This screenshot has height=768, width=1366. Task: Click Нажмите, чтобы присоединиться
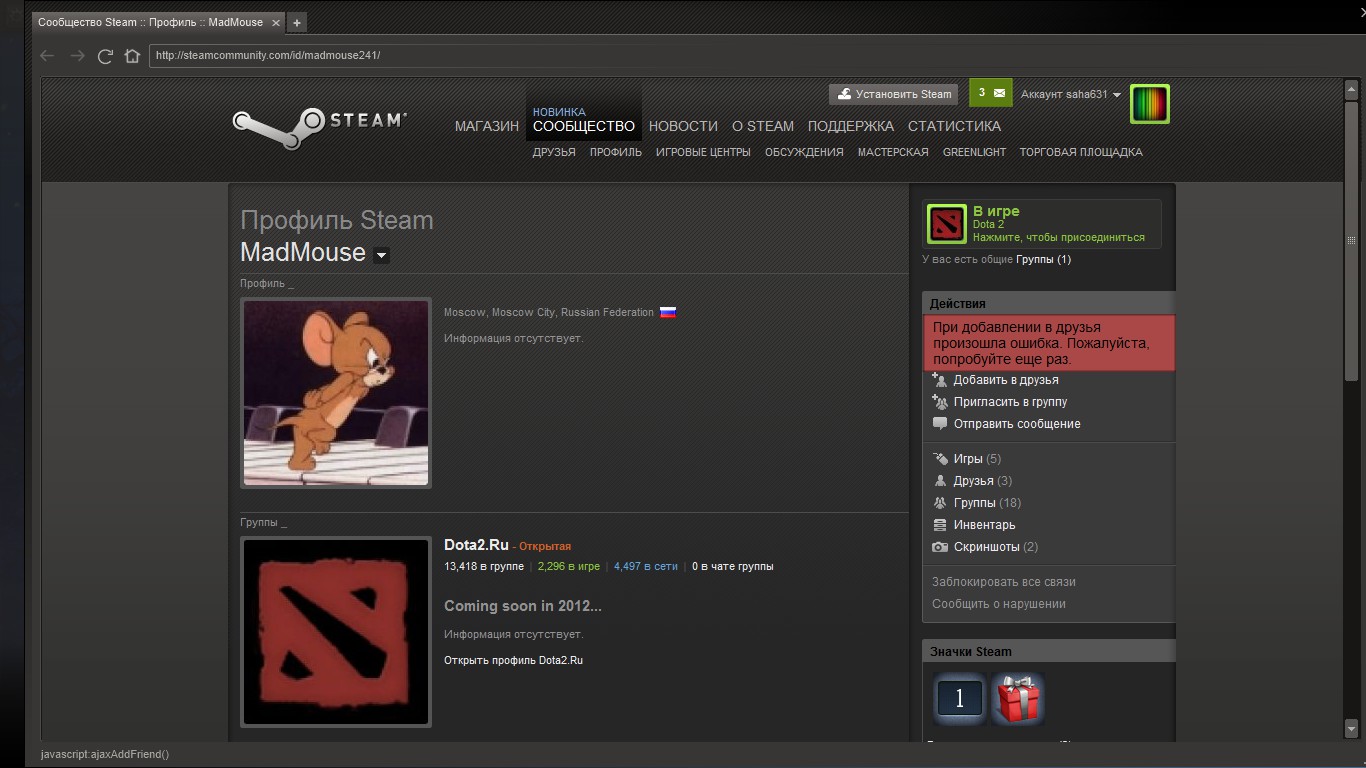click(1059, 238)
